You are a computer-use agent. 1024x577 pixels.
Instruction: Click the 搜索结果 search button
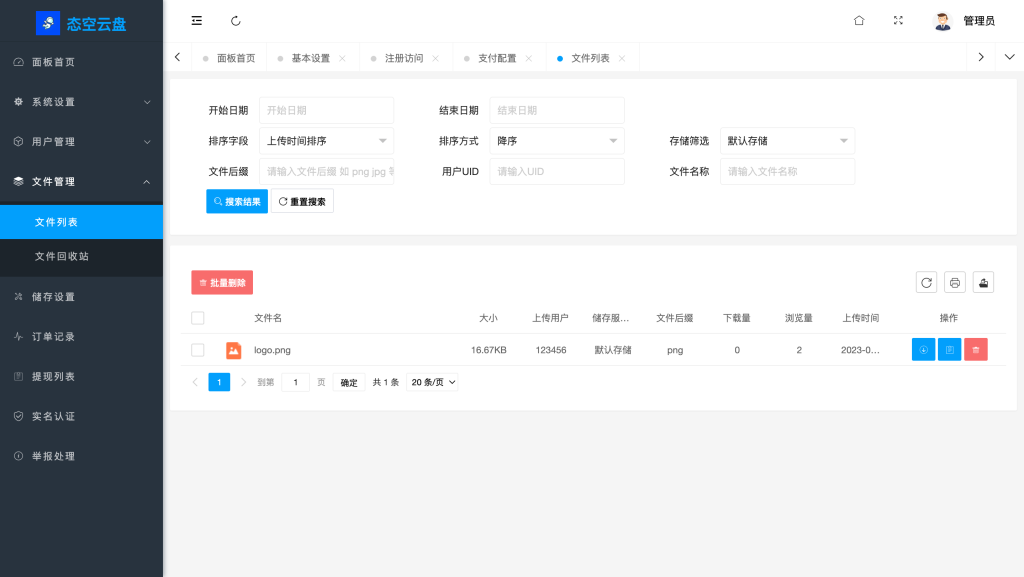(x=236, y=200)
